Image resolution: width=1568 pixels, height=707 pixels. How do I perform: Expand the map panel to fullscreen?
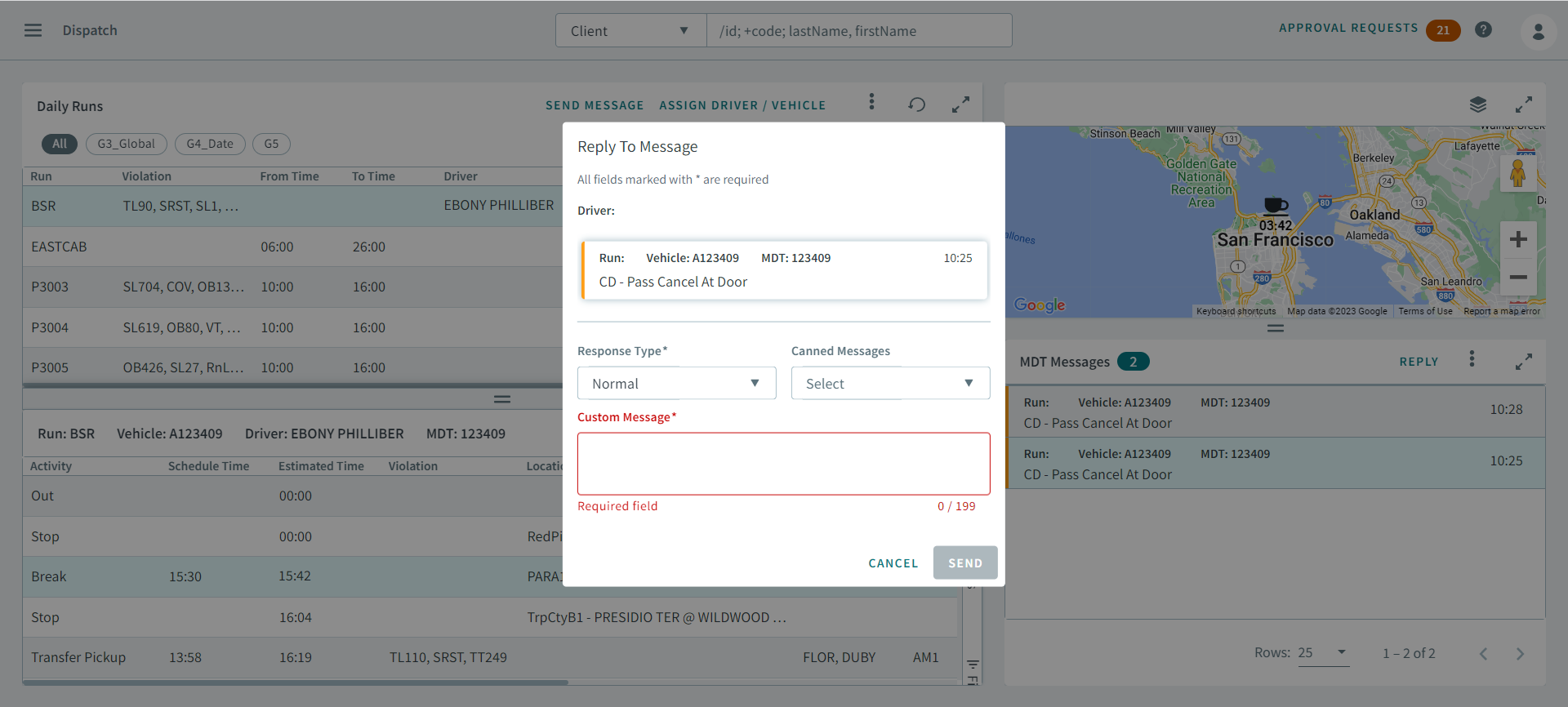[x=1523, y=104]
